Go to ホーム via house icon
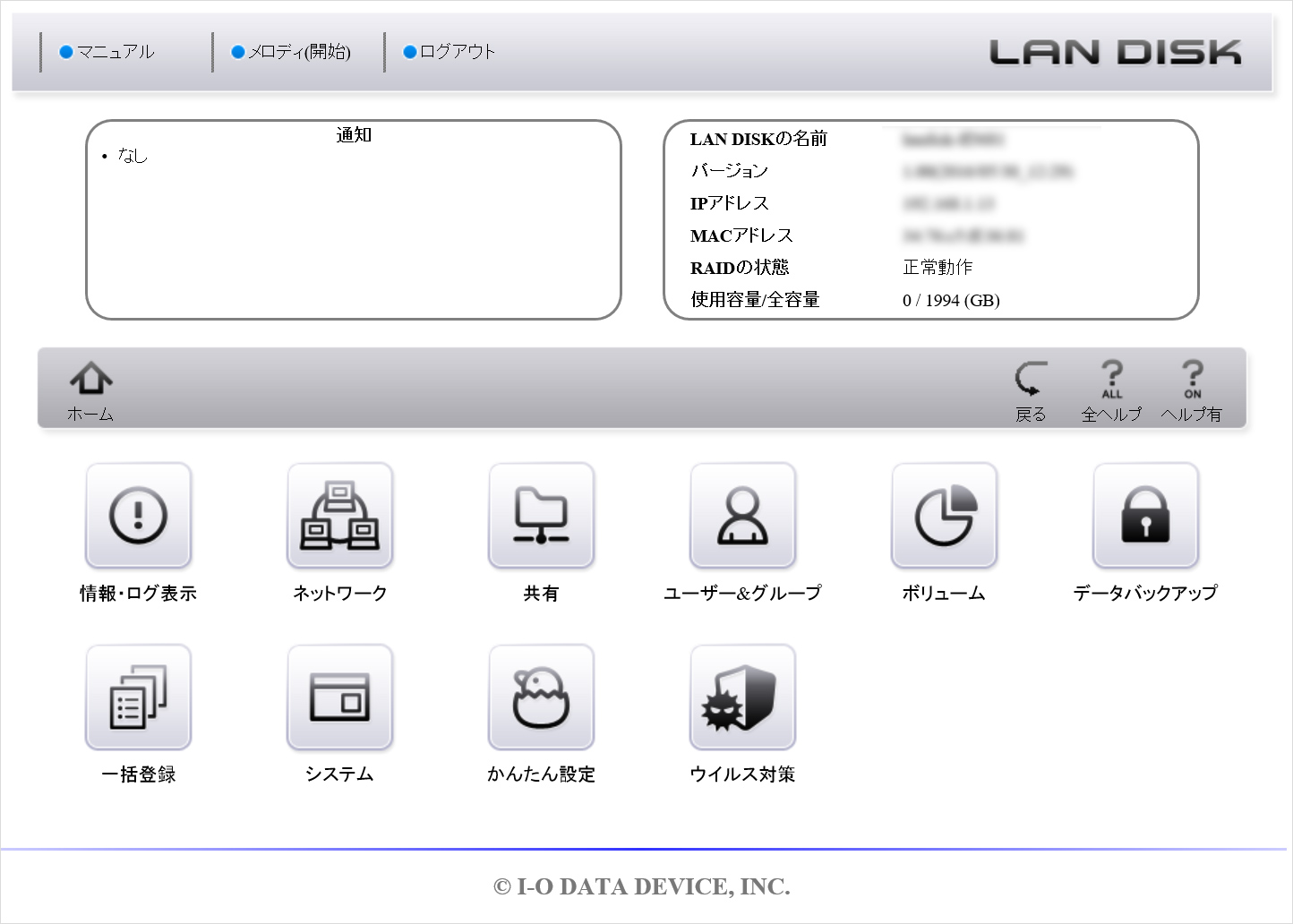The image size is (1293, 924). (90, 379)
